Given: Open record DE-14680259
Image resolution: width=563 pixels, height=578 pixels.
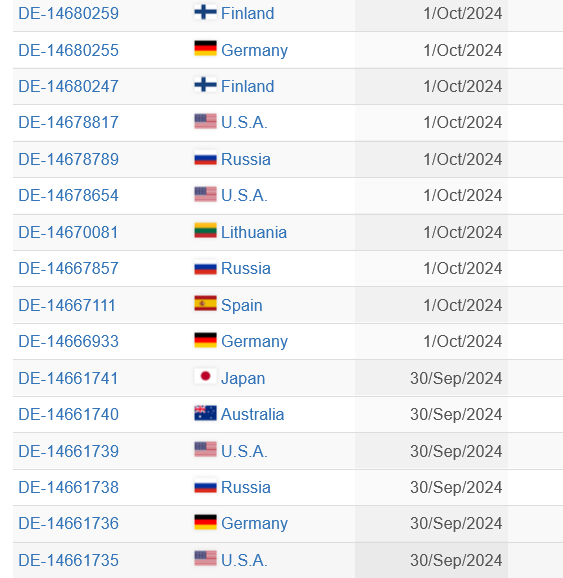Looking at the screenshot, I should 69,14.
